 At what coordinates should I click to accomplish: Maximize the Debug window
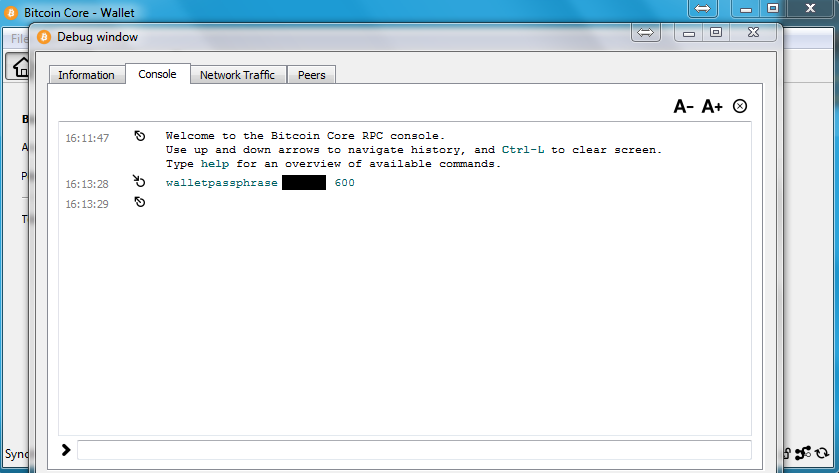coord(716,33)
